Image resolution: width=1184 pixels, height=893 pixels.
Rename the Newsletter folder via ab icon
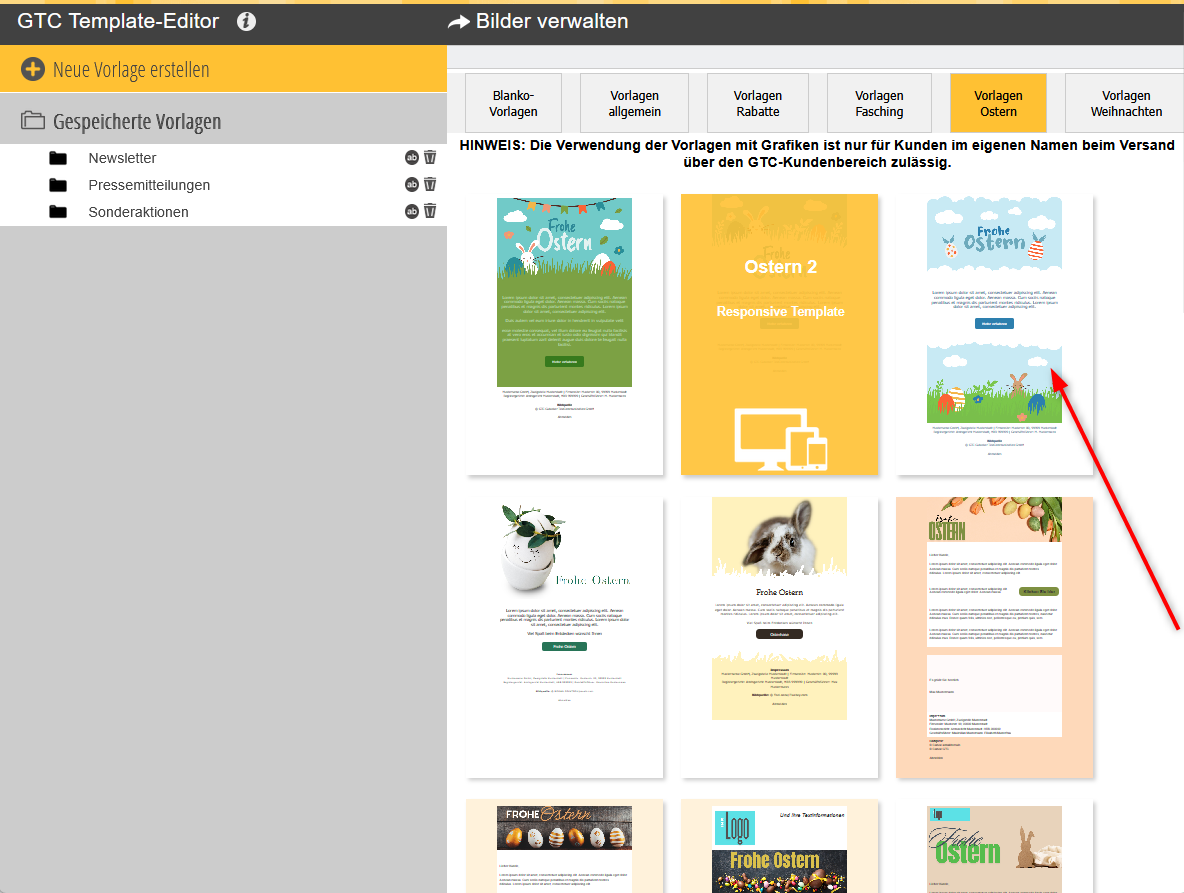point(411,157)
